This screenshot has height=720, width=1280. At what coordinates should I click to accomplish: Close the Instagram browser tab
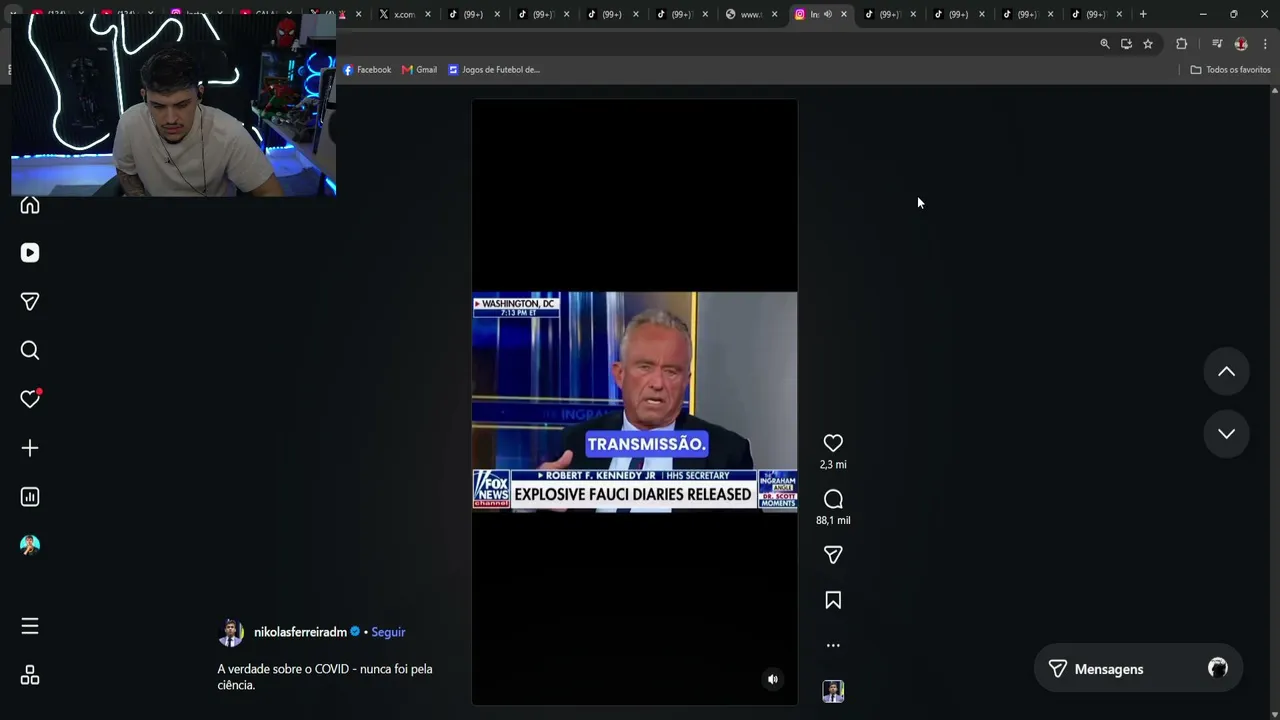(x=844, y=14)
